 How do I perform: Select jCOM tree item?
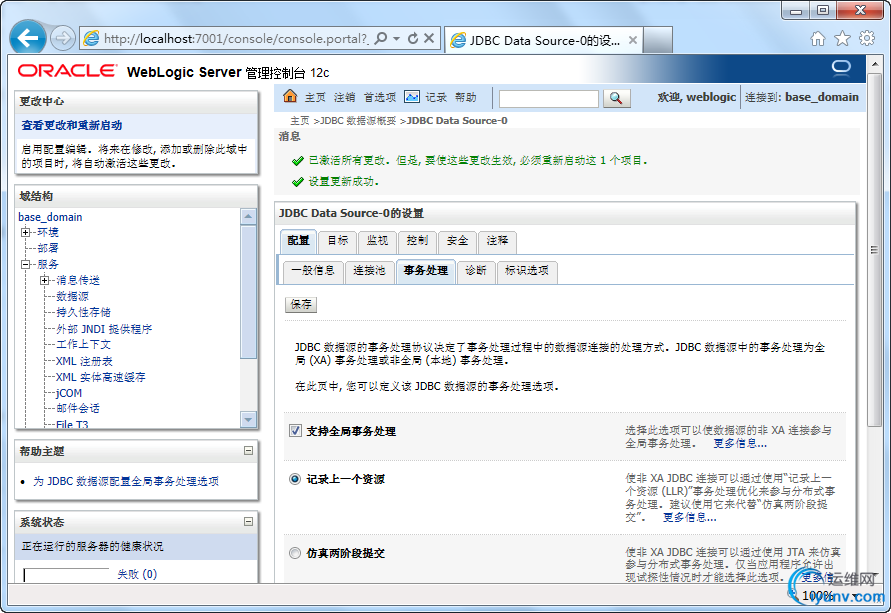pyautogui.click(x=69, y=393)
